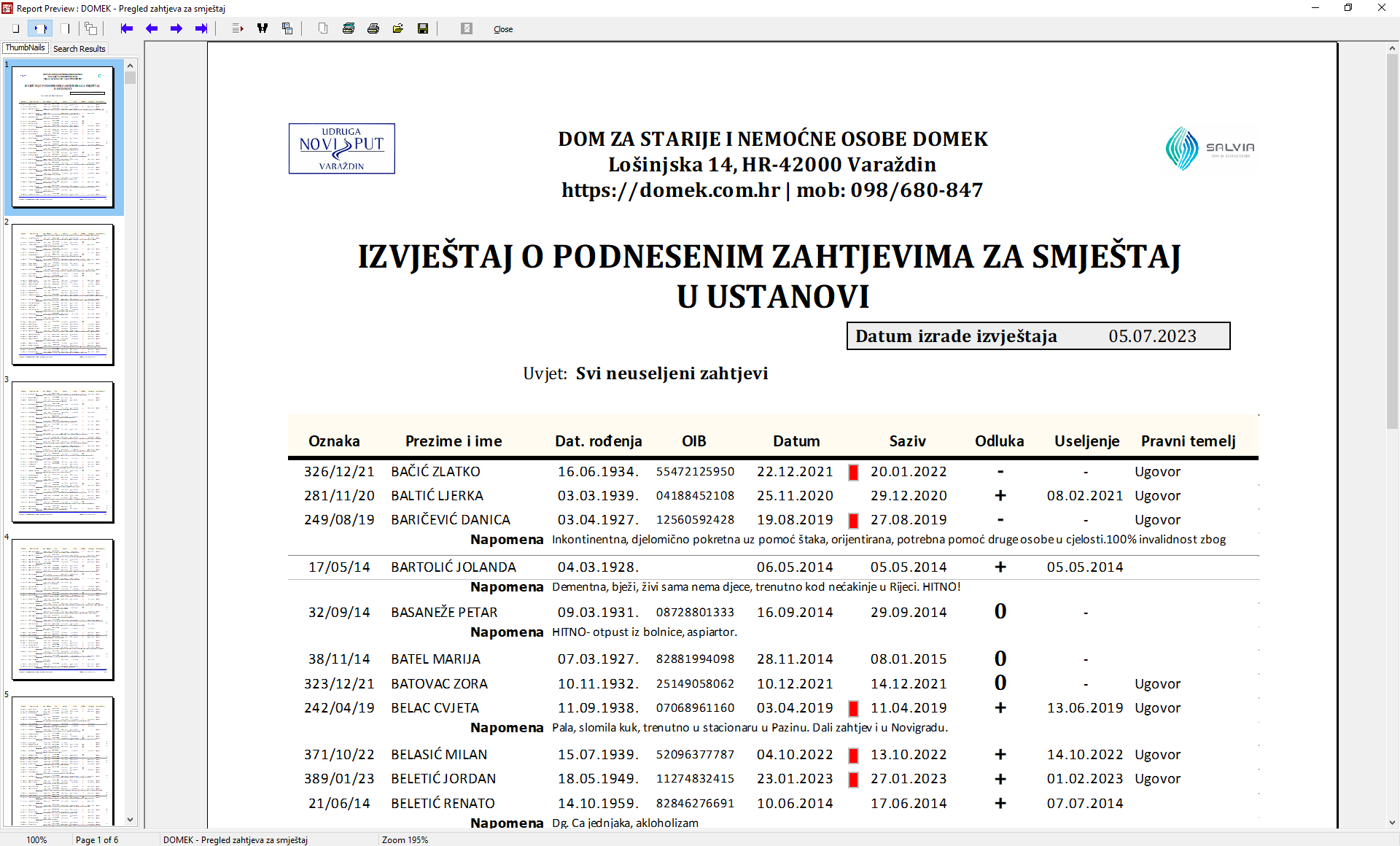Click the 100% status bar entry
The height and width of the screenshot is (846, 1400).
36,840
